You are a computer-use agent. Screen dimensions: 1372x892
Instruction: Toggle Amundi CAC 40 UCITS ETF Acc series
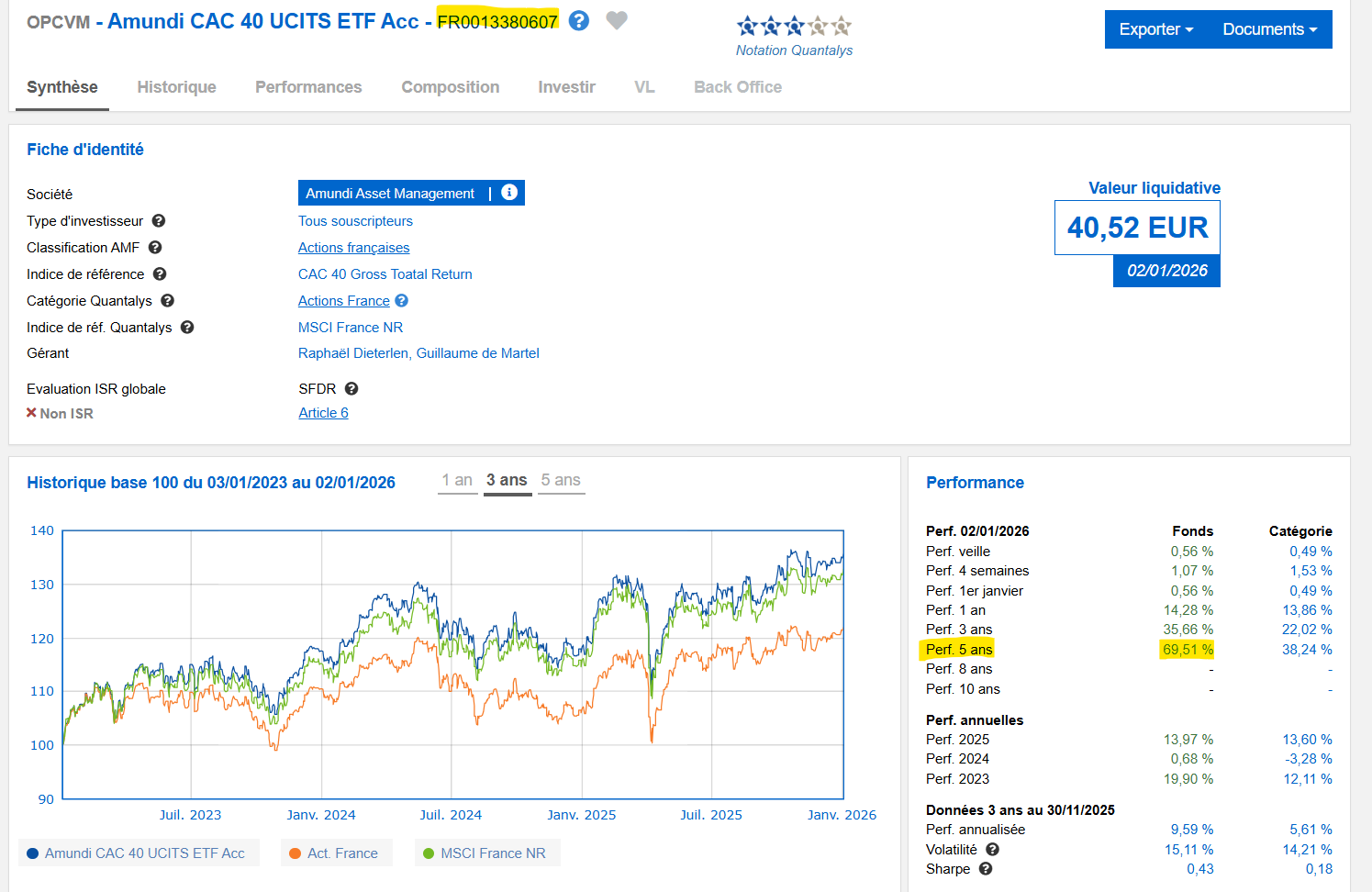click(138, 853)
